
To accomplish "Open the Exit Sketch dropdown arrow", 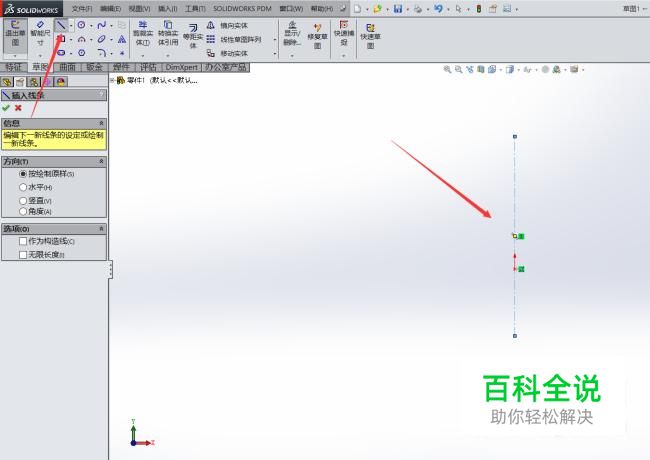I will (15, 56).
